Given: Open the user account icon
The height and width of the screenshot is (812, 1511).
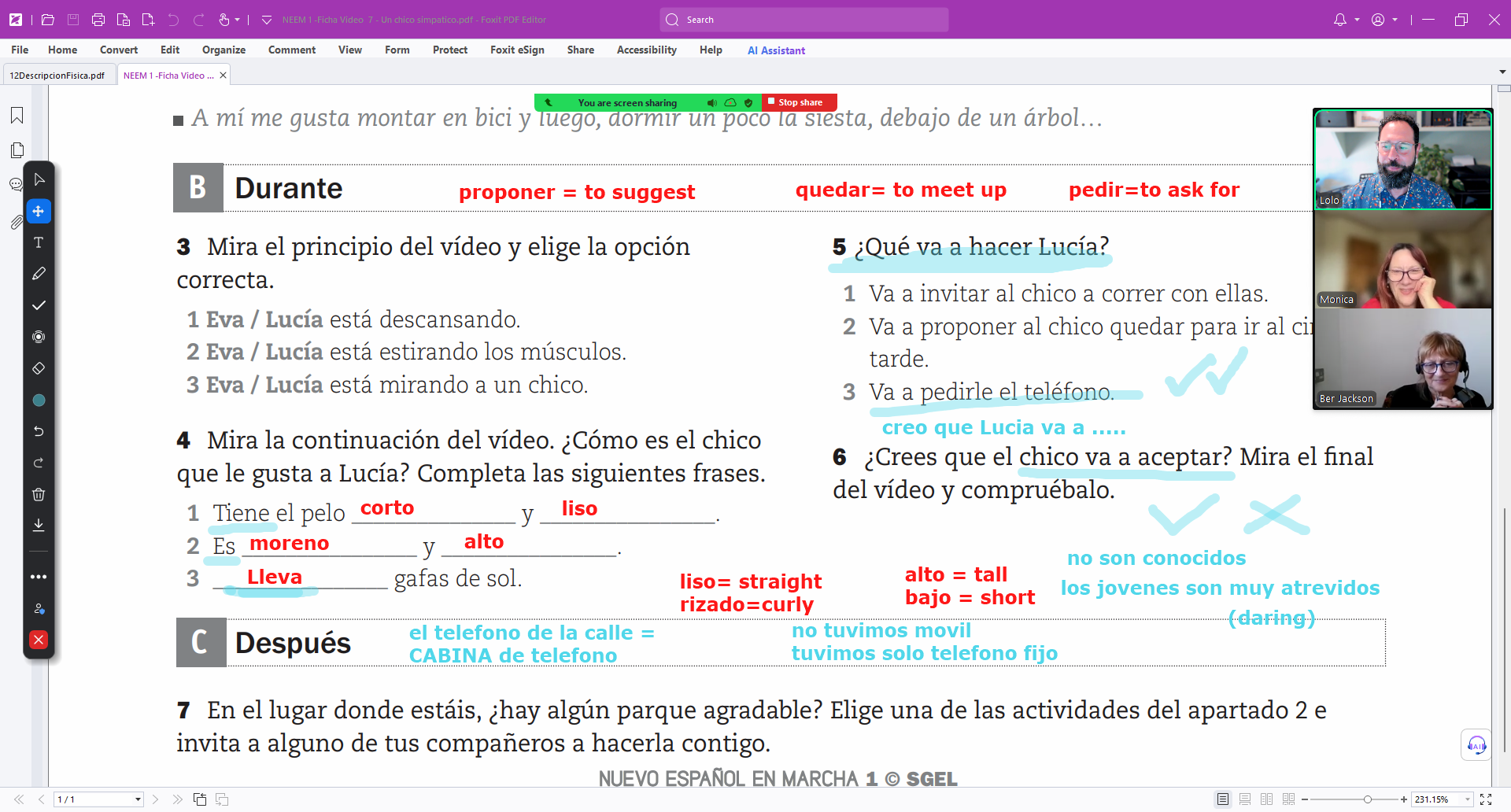Looking at the screenshot, I should click(x=1378, y=20).
